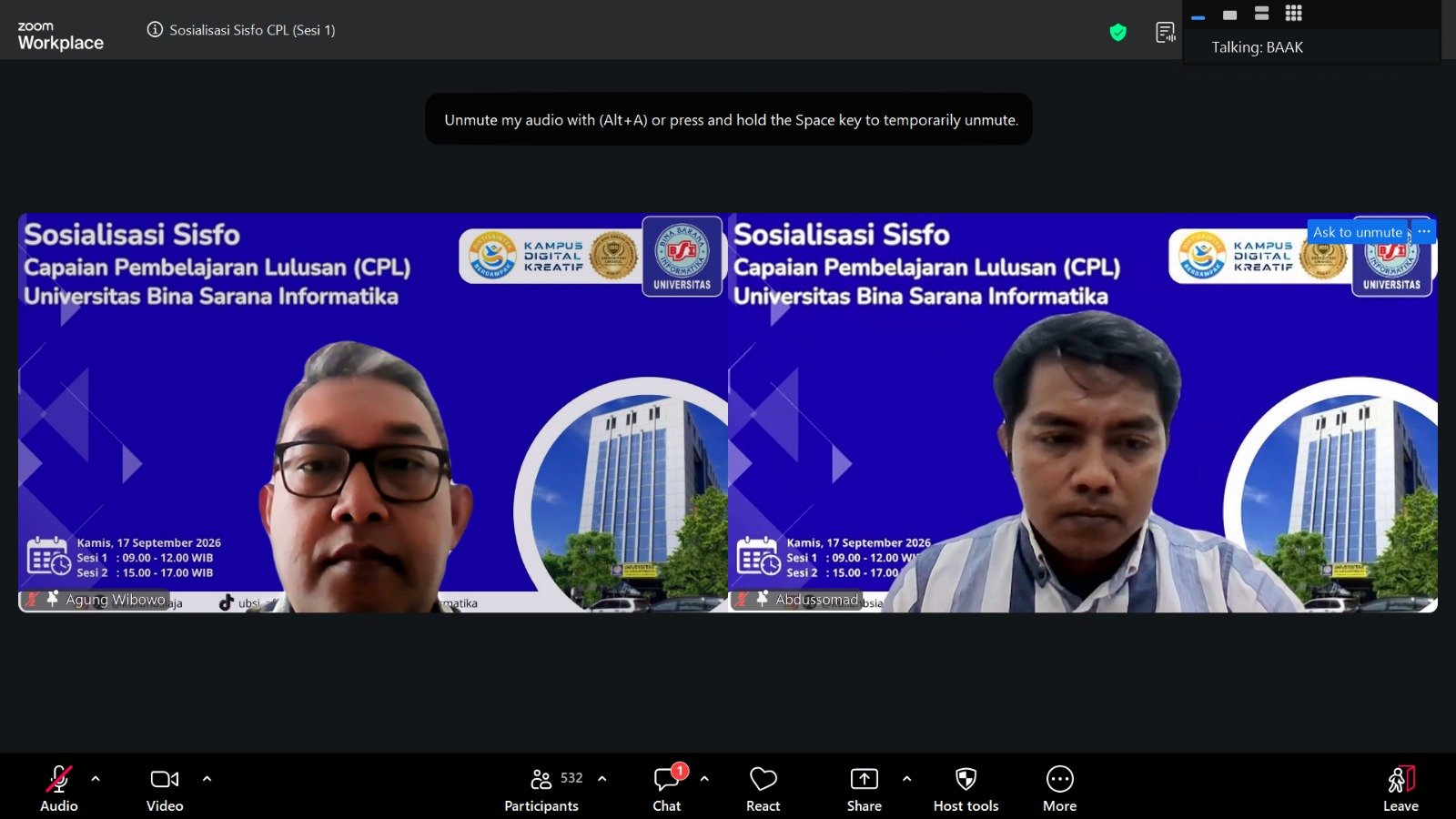Click Ask to unmute on Abdussomad

pyautogui.click(x=1358, y=232)
